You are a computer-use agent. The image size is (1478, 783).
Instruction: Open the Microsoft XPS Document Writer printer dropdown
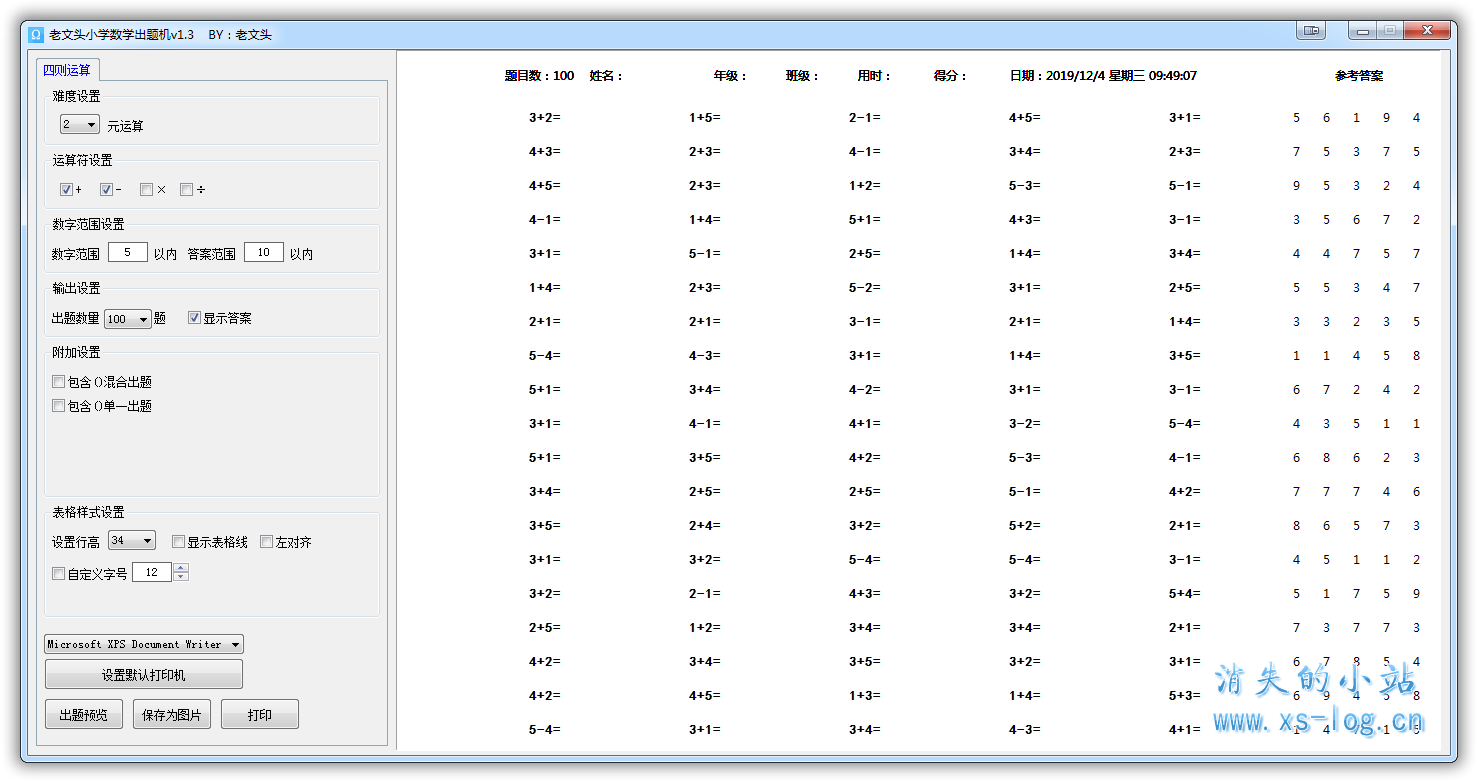click(x=144, y=644)
